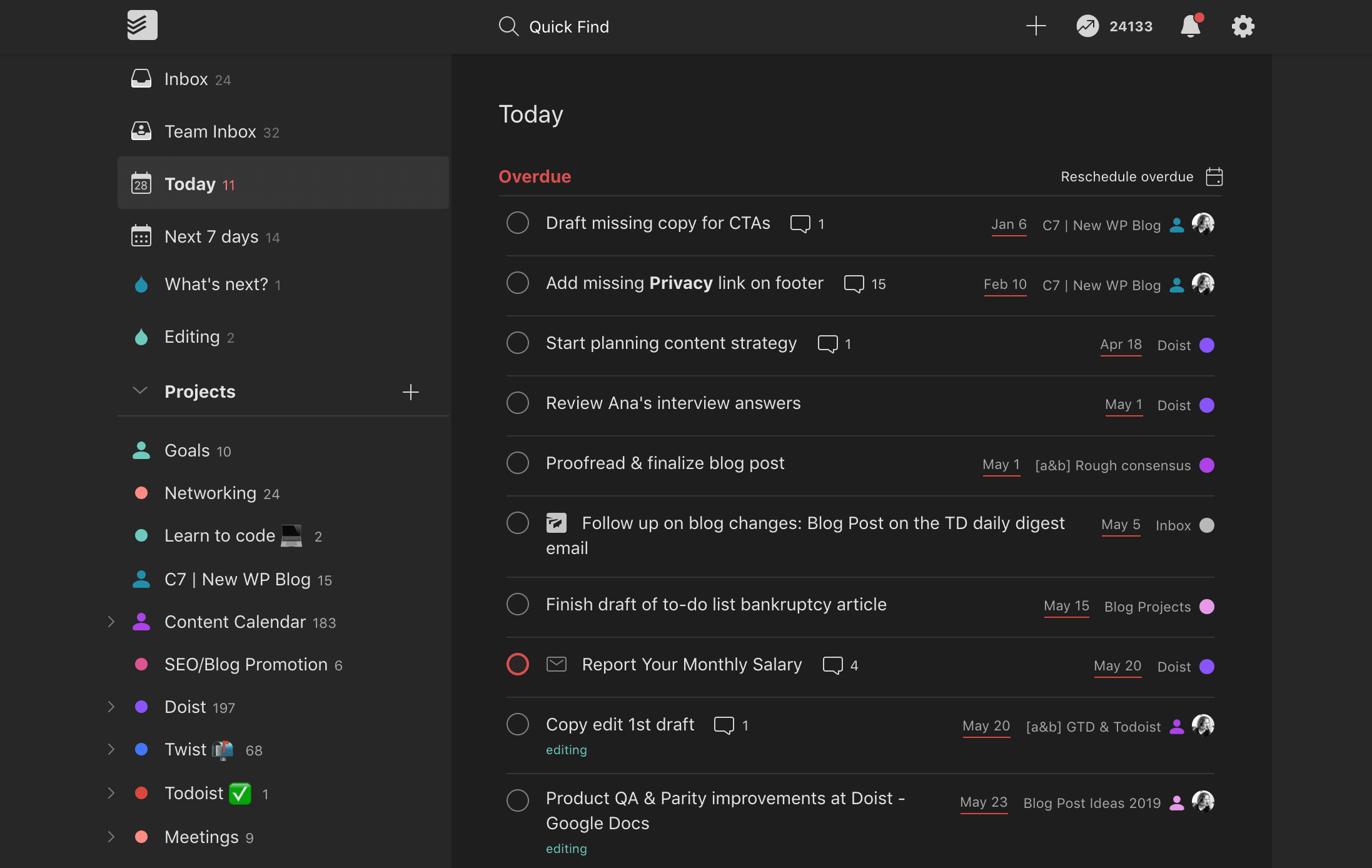The height and width of the screenshot is (868, 1372).
Task: Collapse the Projects section chevron
Action: [140, 391]
